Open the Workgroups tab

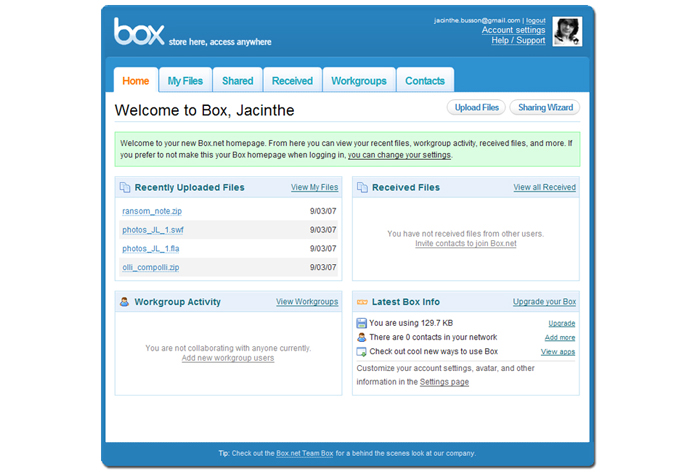359,81
